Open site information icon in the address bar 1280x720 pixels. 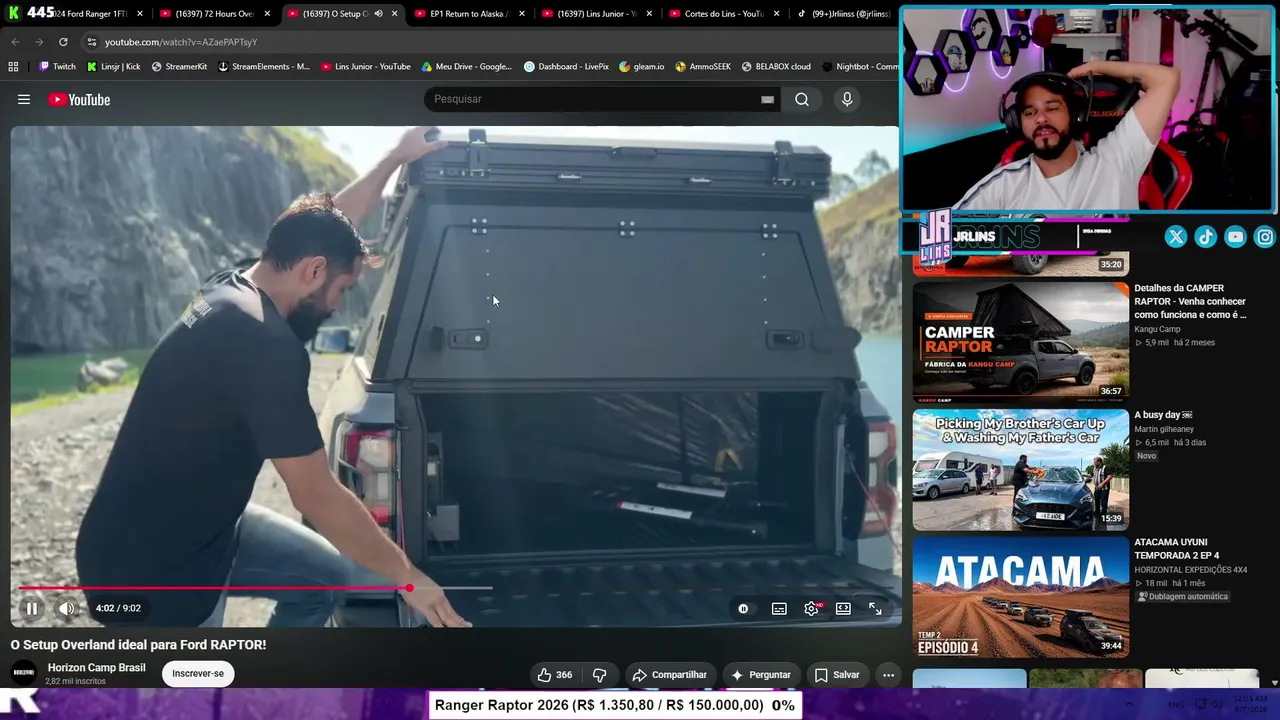pos(91,42)
